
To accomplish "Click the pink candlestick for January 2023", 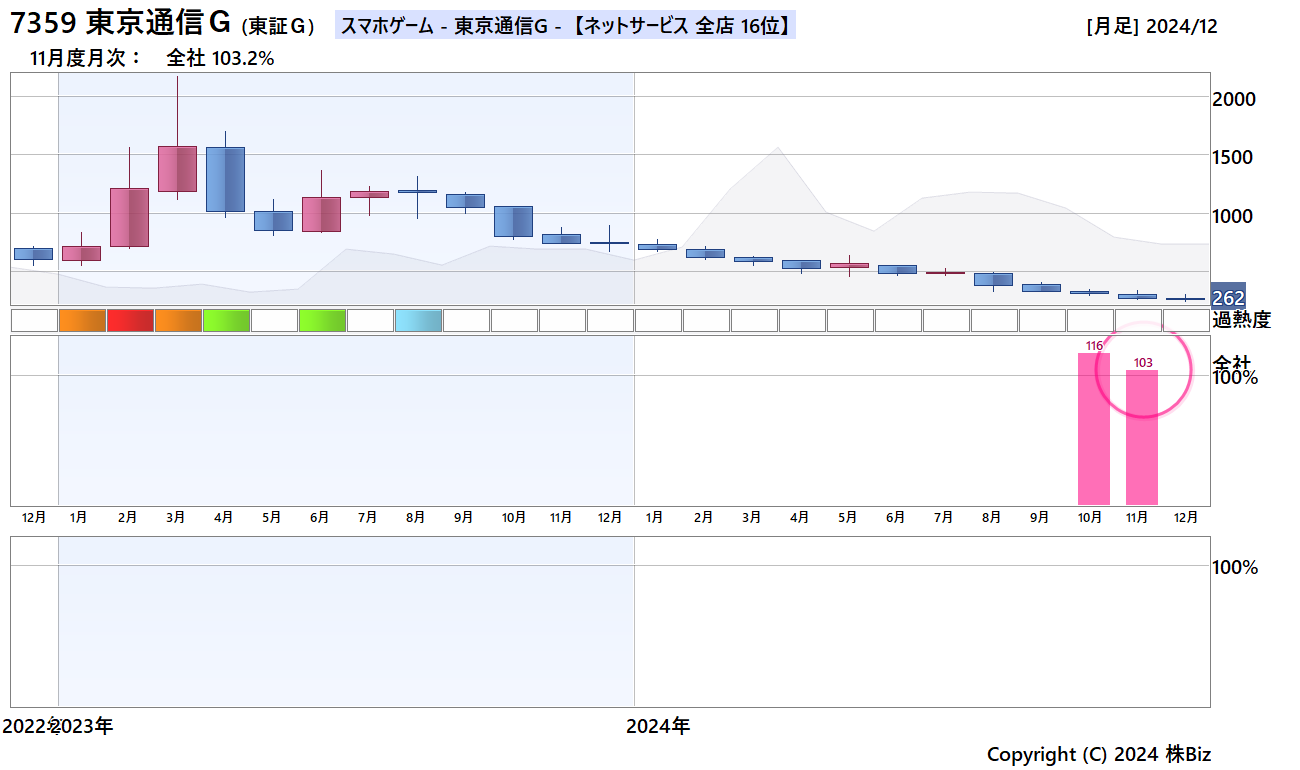I will click(x=82, y=253).
